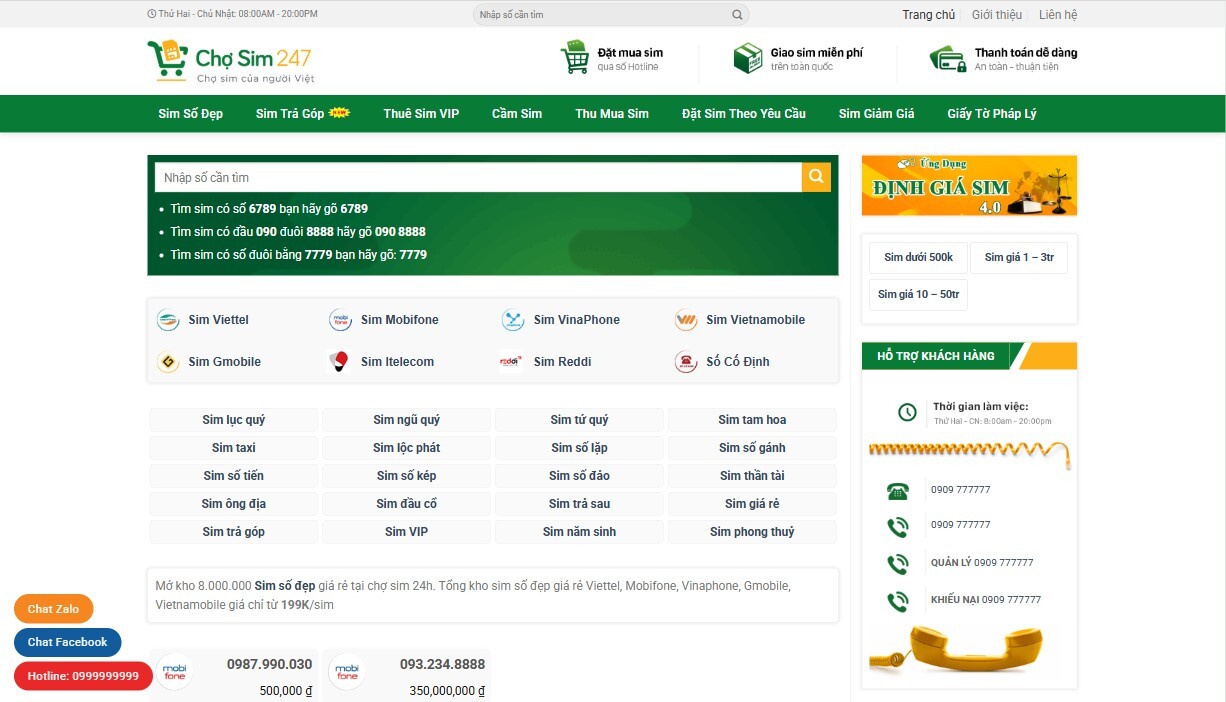Click the orange search button in green banner

(816, 177)
